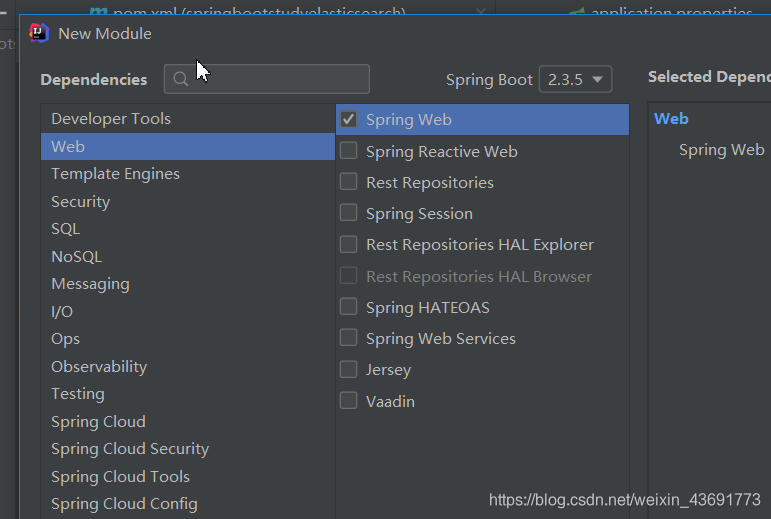
Task: Click the magnifier icon in the search field
Action: click(181, 79)
